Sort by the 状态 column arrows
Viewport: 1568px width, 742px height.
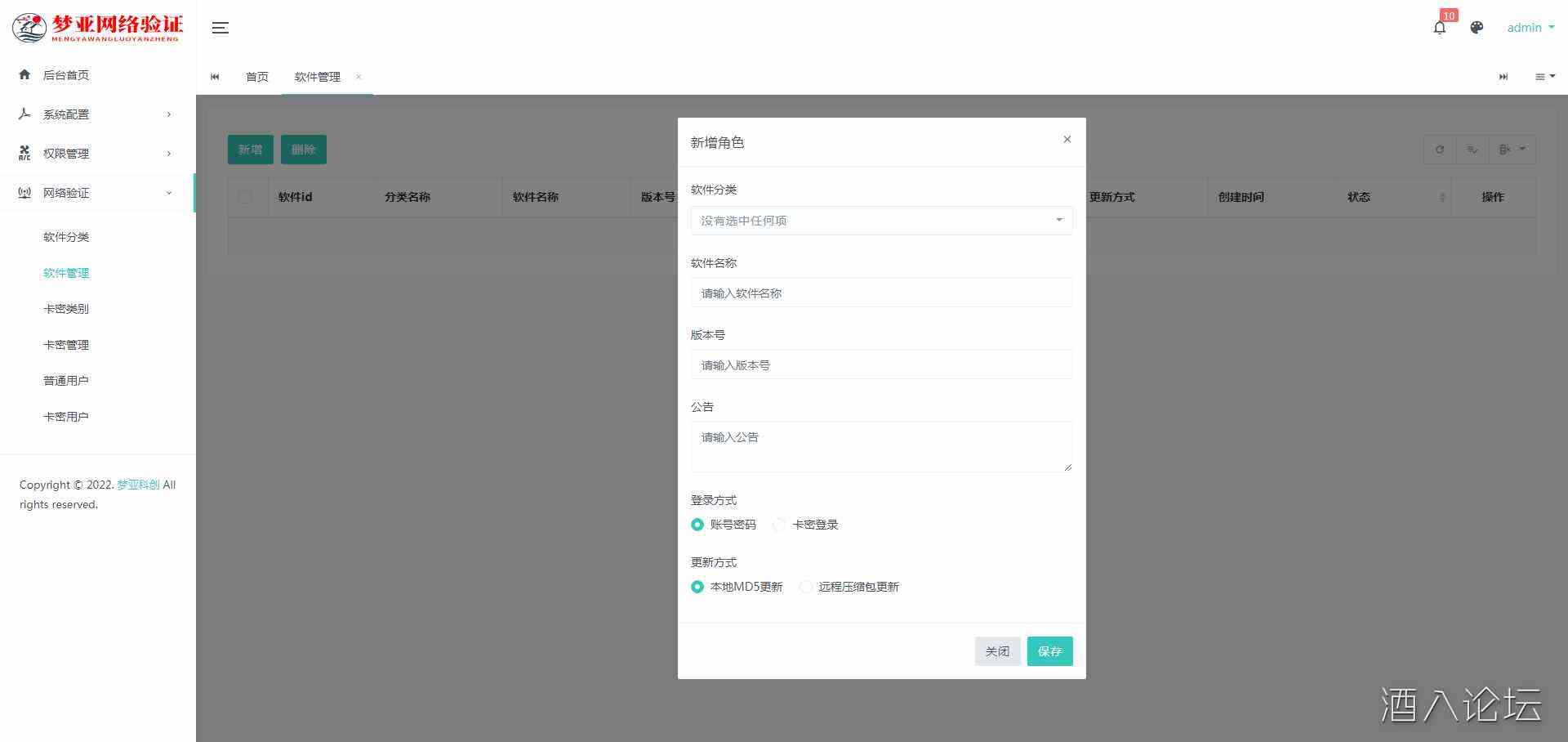(1442, 197)
